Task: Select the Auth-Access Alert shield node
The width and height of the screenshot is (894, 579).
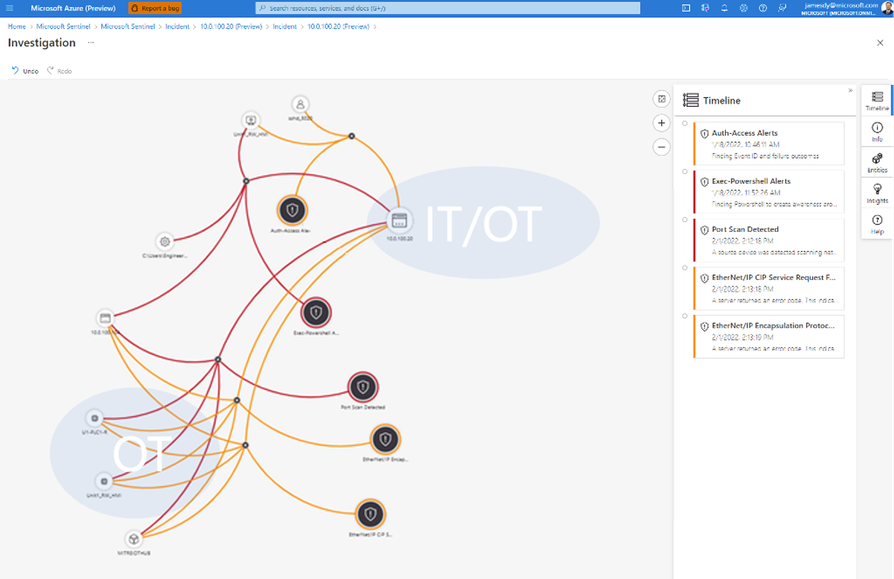Action: point(292,210)
